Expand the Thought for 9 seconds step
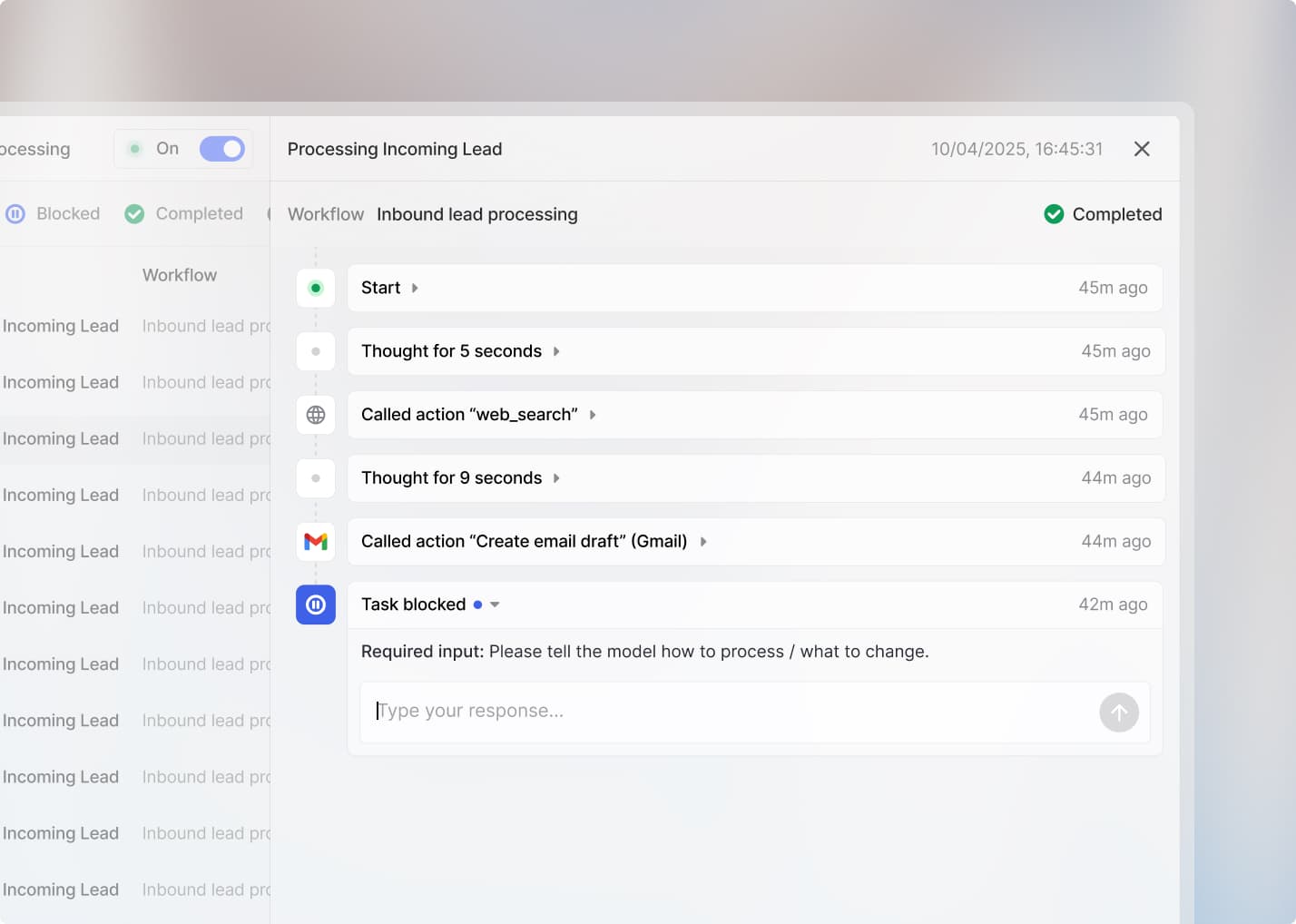Screen dimensions: 1296x924 [556, 478]
